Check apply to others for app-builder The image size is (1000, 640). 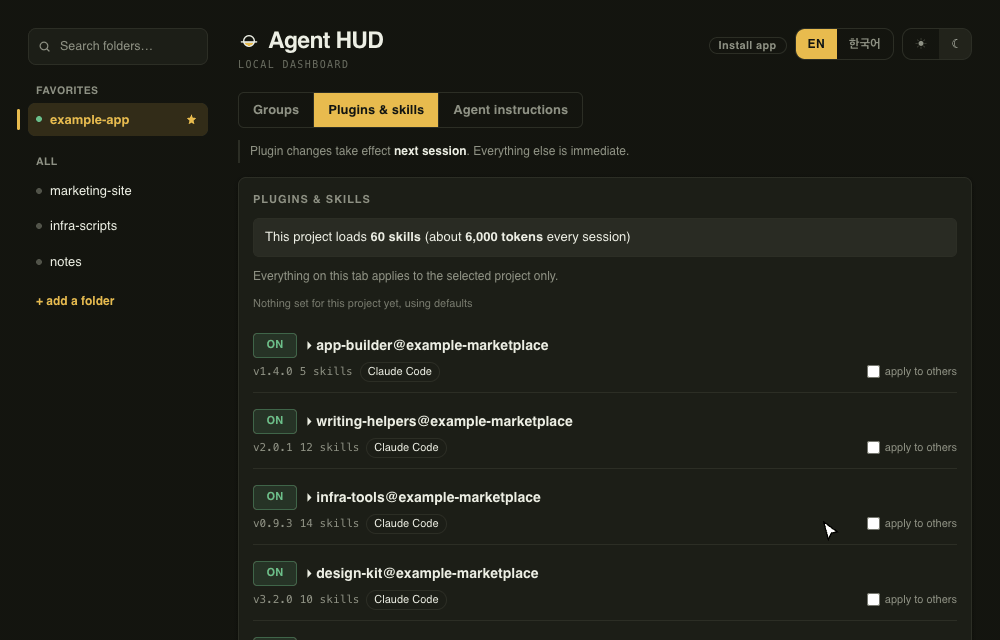[x=873, y=372]
